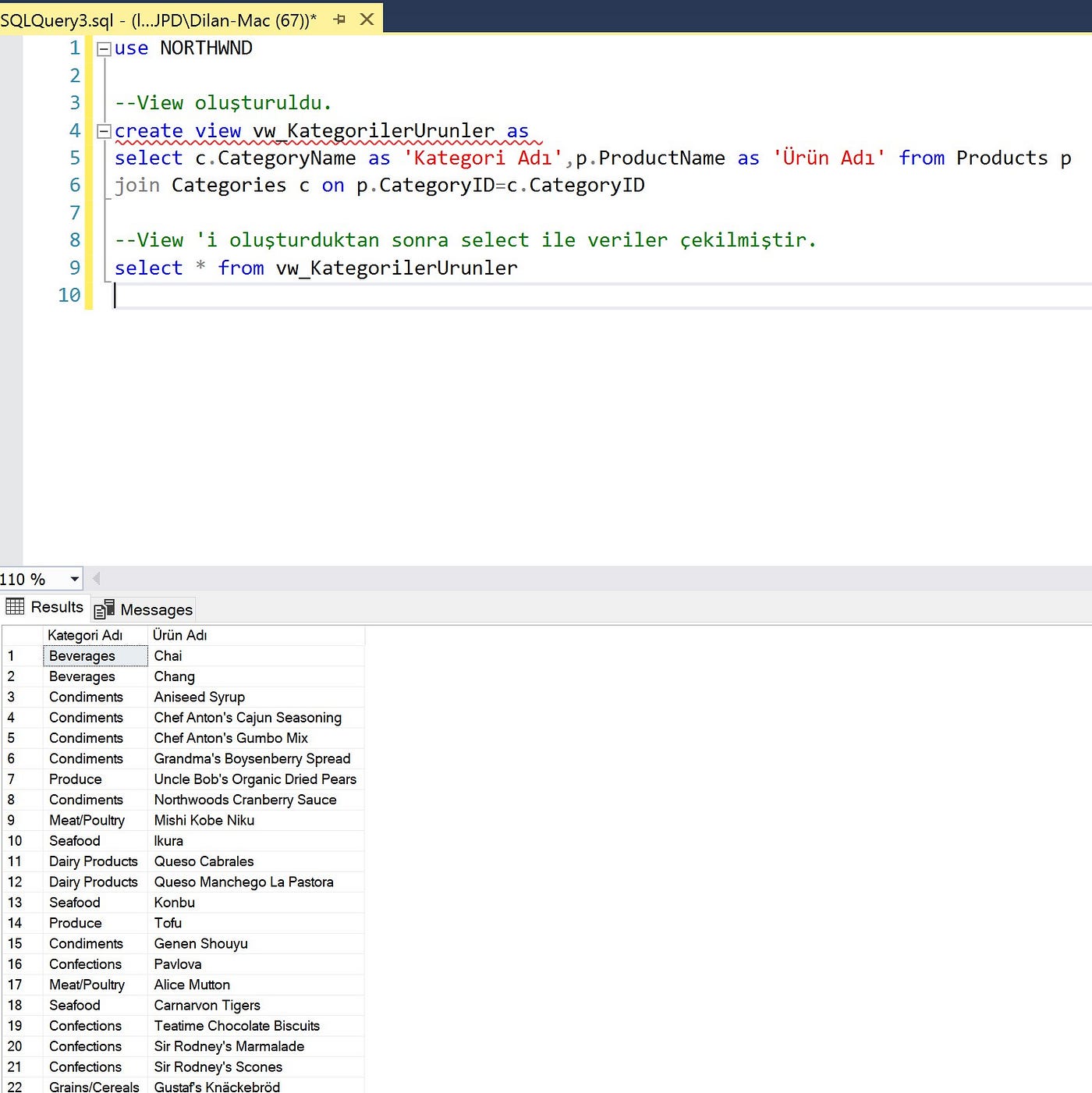Click the 'Ürün Adı' column header

(x=256, y=635)
